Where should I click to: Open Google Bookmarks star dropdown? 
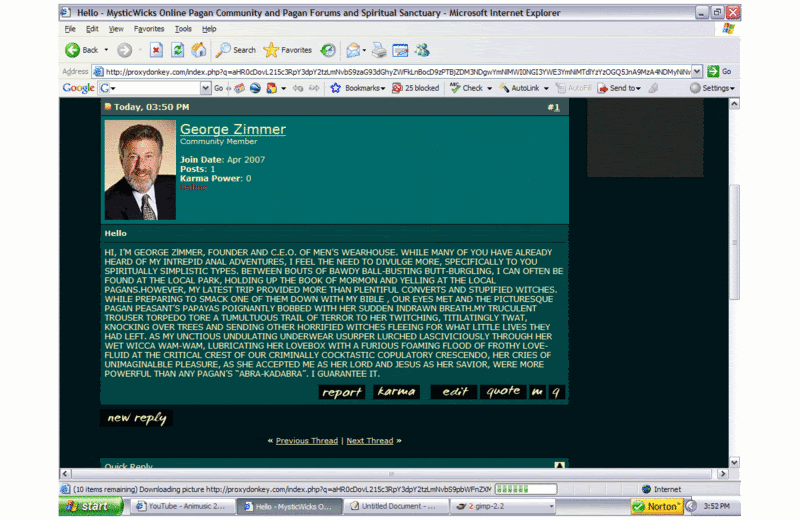358,88
